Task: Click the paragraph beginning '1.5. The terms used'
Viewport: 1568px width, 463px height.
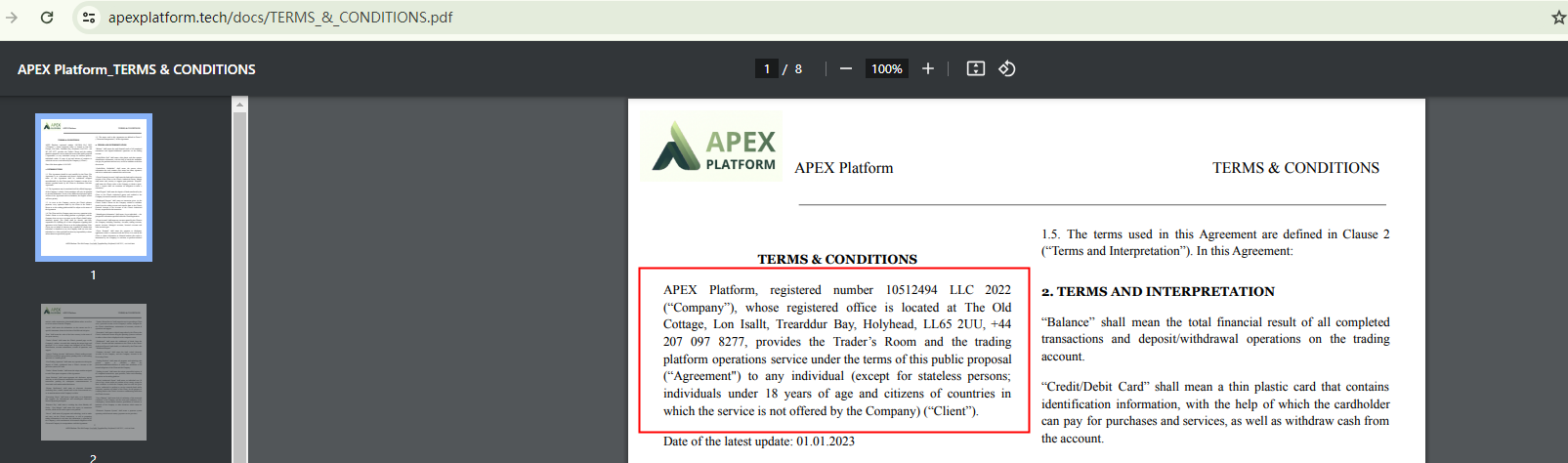Action: click(x=1215, y=242)
